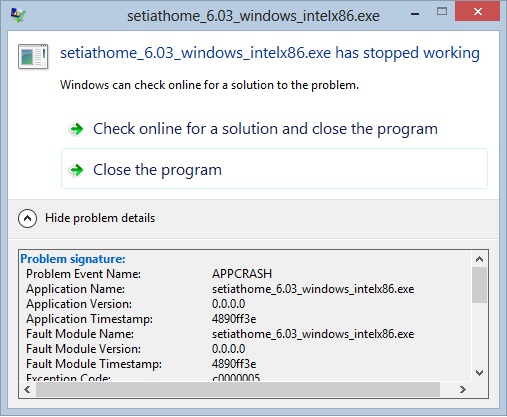Select the APPCRASH event name value
This screenshot has width=507, height=417.
coord(242,274)
